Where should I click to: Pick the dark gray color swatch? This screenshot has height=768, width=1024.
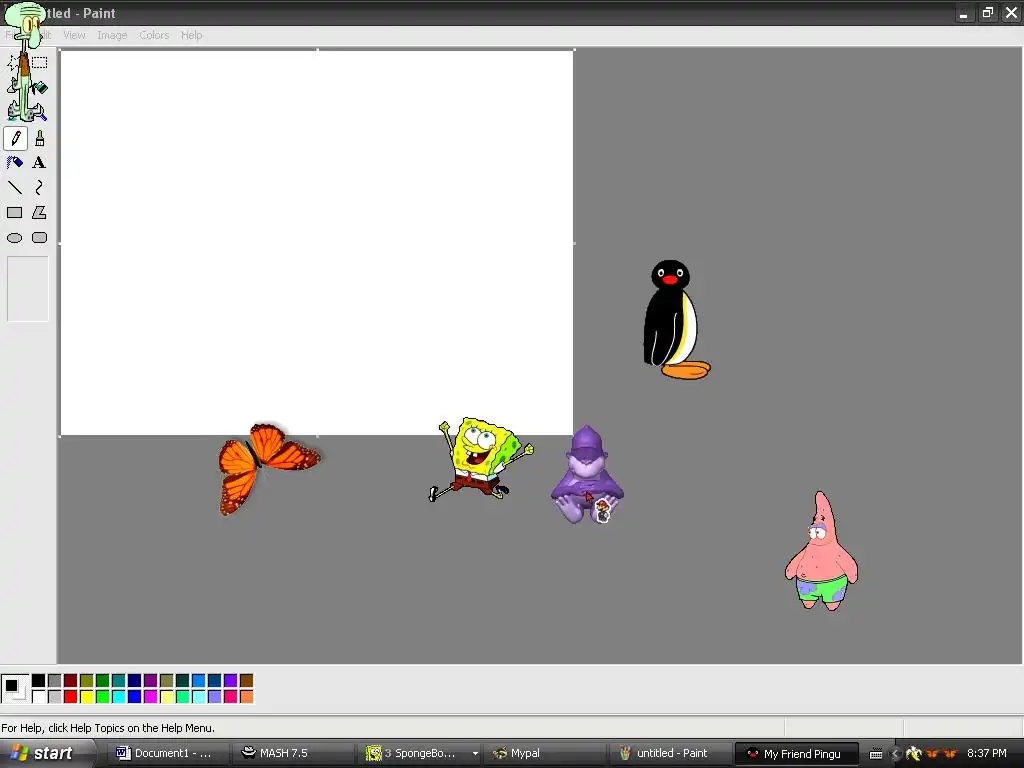click(x=55, y=681)
